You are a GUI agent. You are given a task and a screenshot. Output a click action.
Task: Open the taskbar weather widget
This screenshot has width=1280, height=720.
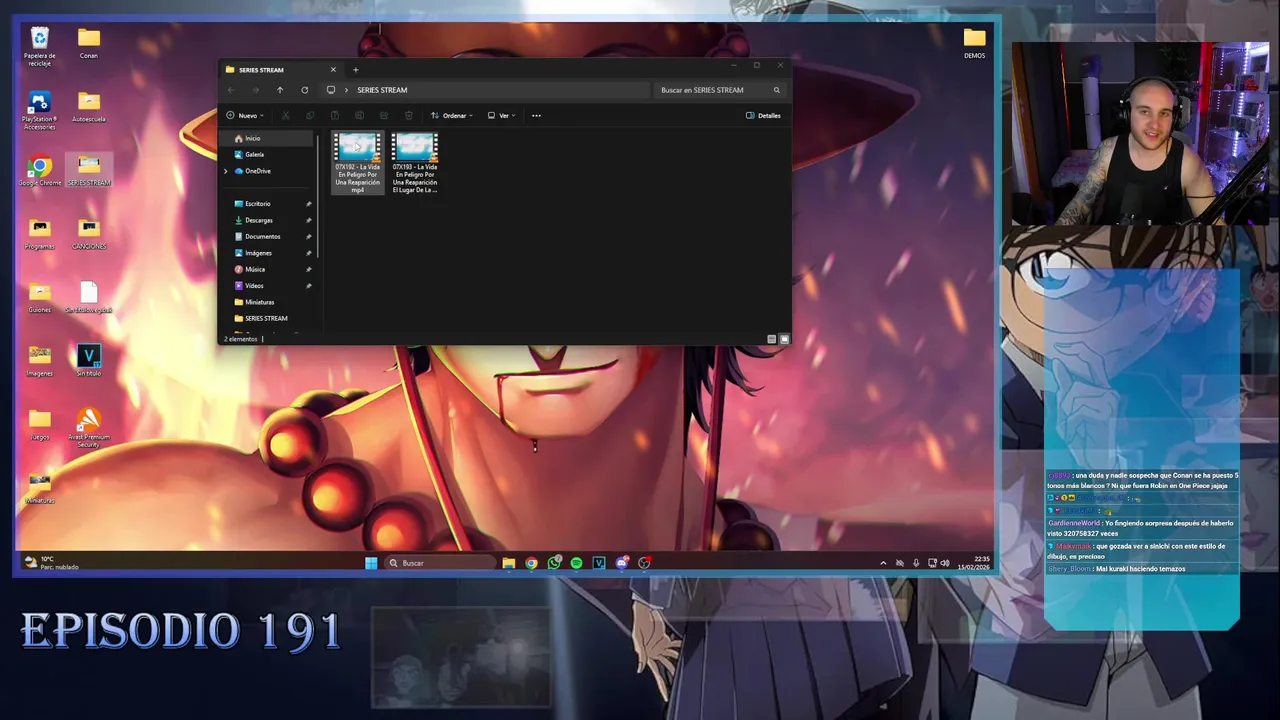[x=53, y=563]
